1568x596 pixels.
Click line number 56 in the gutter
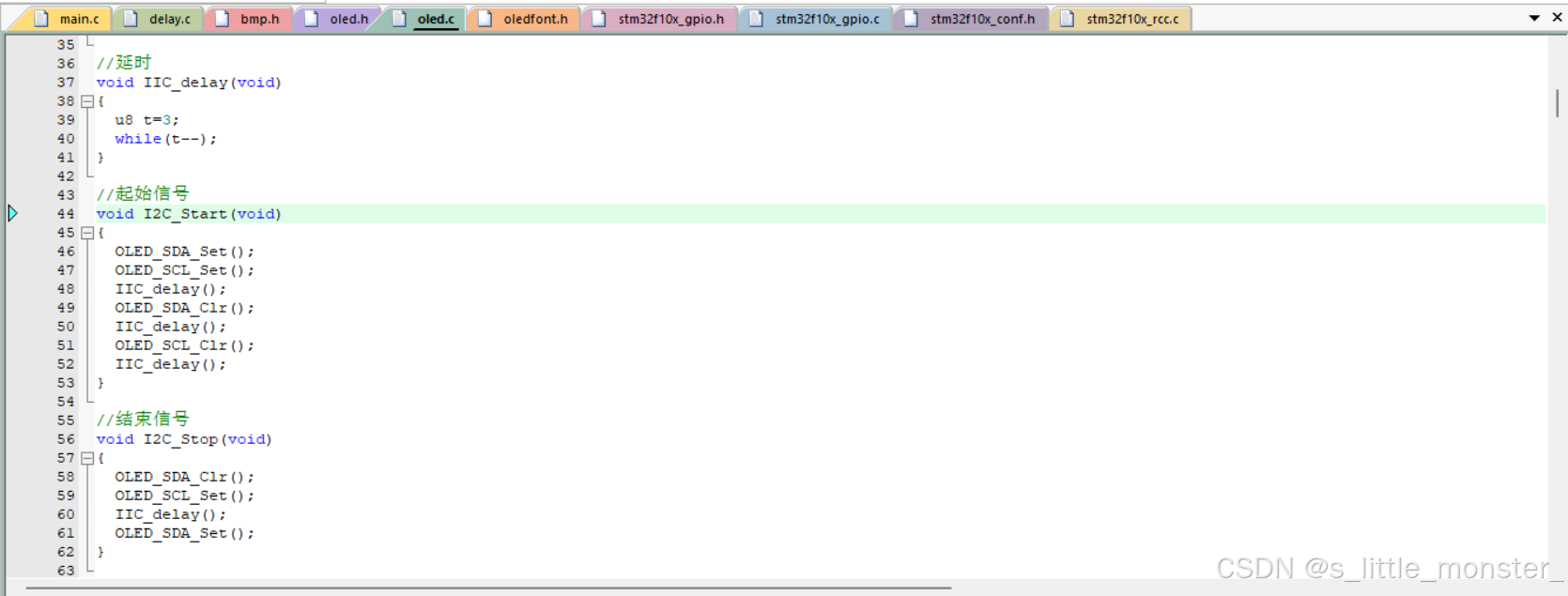[x=66, y=439]
